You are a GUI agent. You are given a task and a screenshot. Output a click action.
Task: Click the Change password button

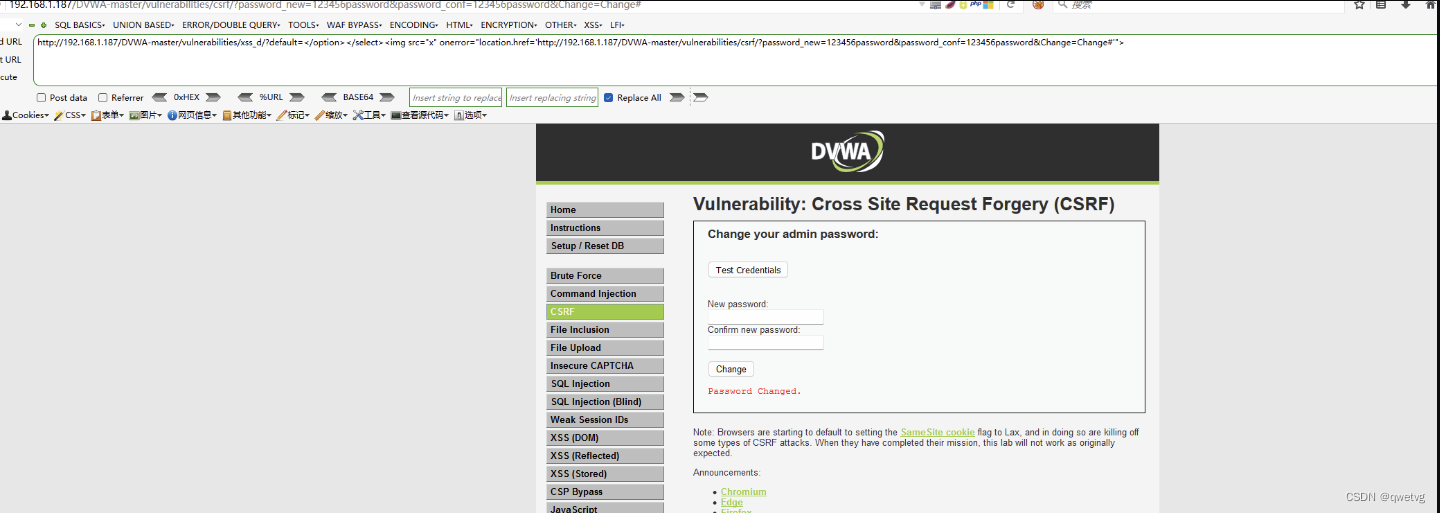pos(731,369)
